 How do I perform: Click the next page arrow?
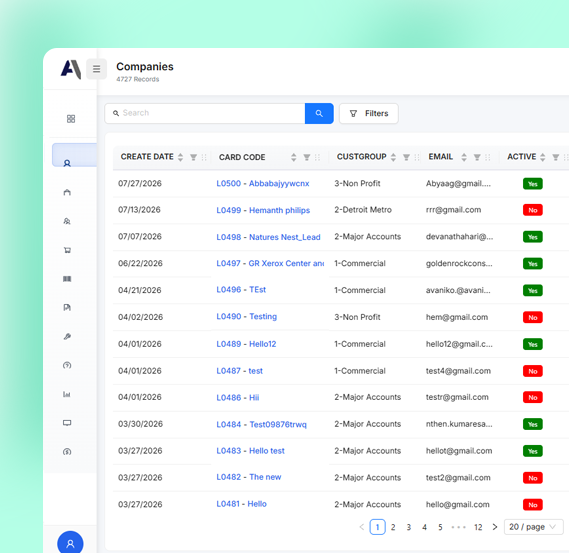pyautogui.click(x=495, y=527)
